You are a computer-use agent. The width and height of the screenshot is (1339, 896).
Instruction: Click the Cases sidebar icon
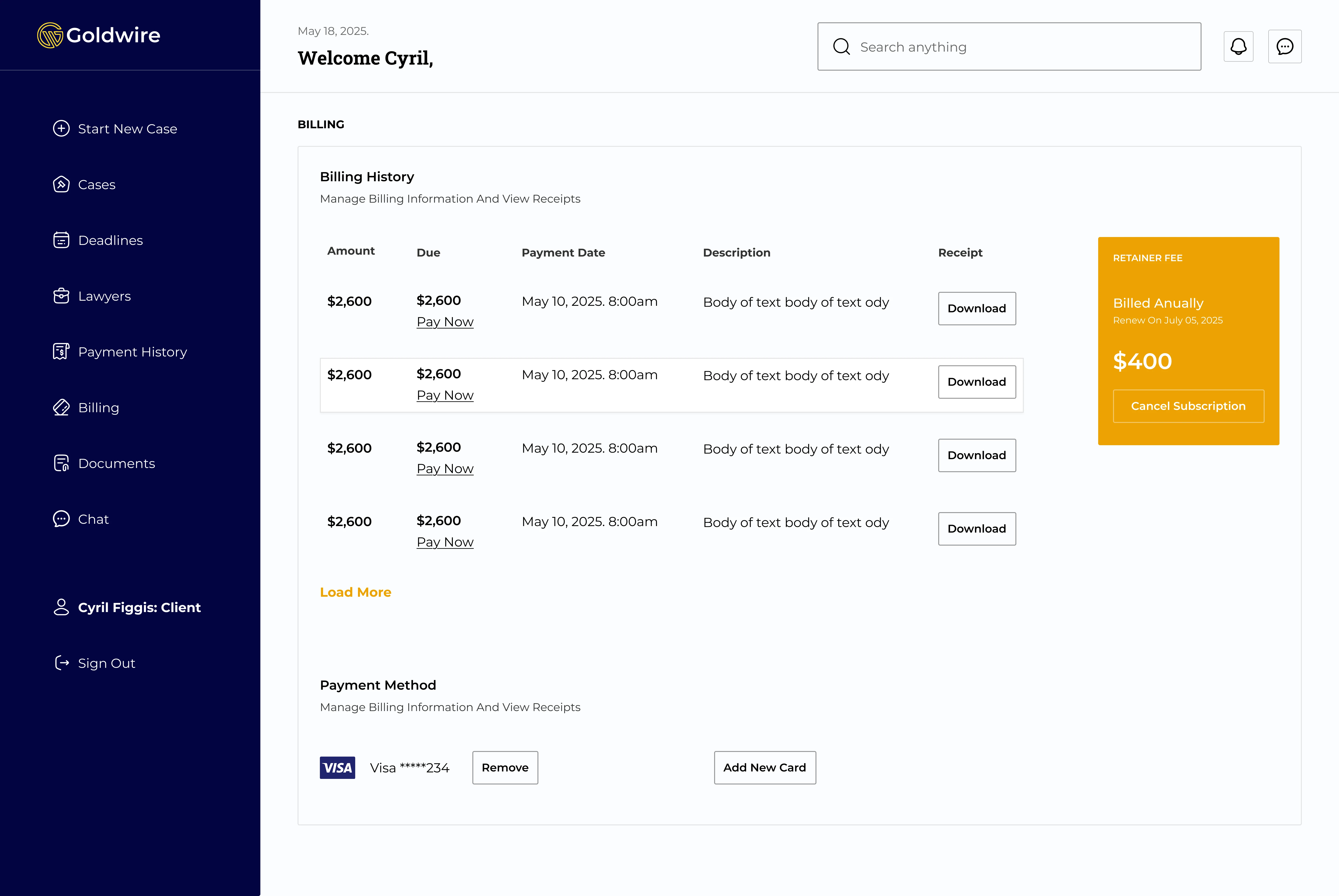click(x=61, y=184)
